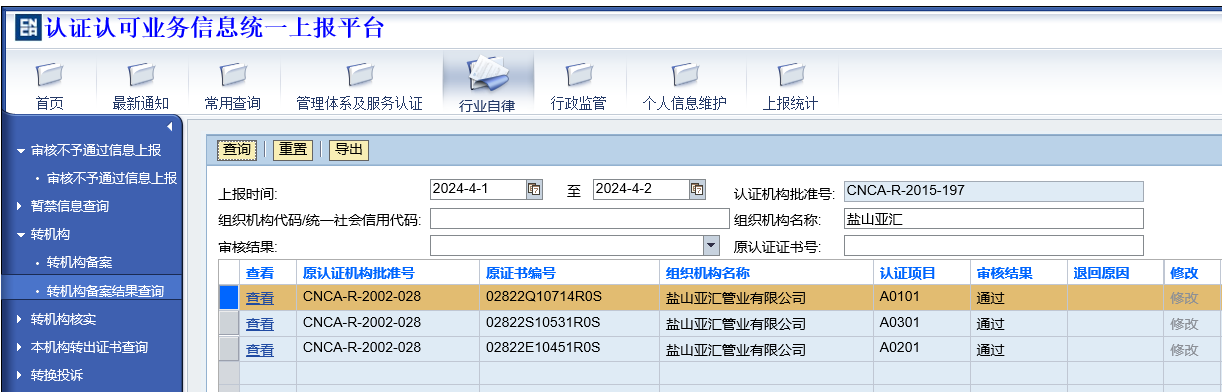Click 修改 for the A0201 row

pyautogui.click(x=1184, y=350)
